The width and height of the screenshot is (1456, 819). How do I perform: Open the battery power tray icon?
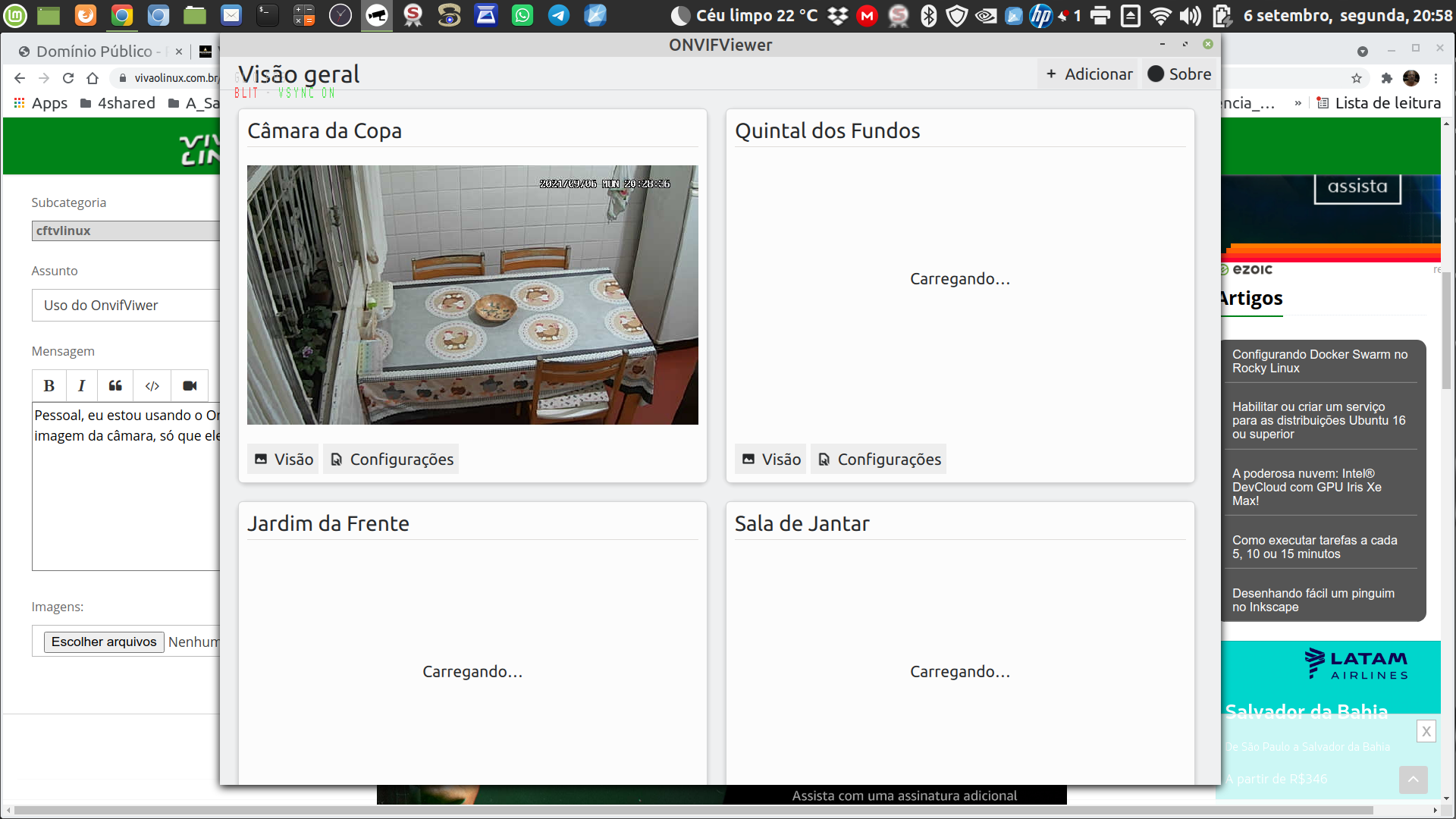(1221, 15)
